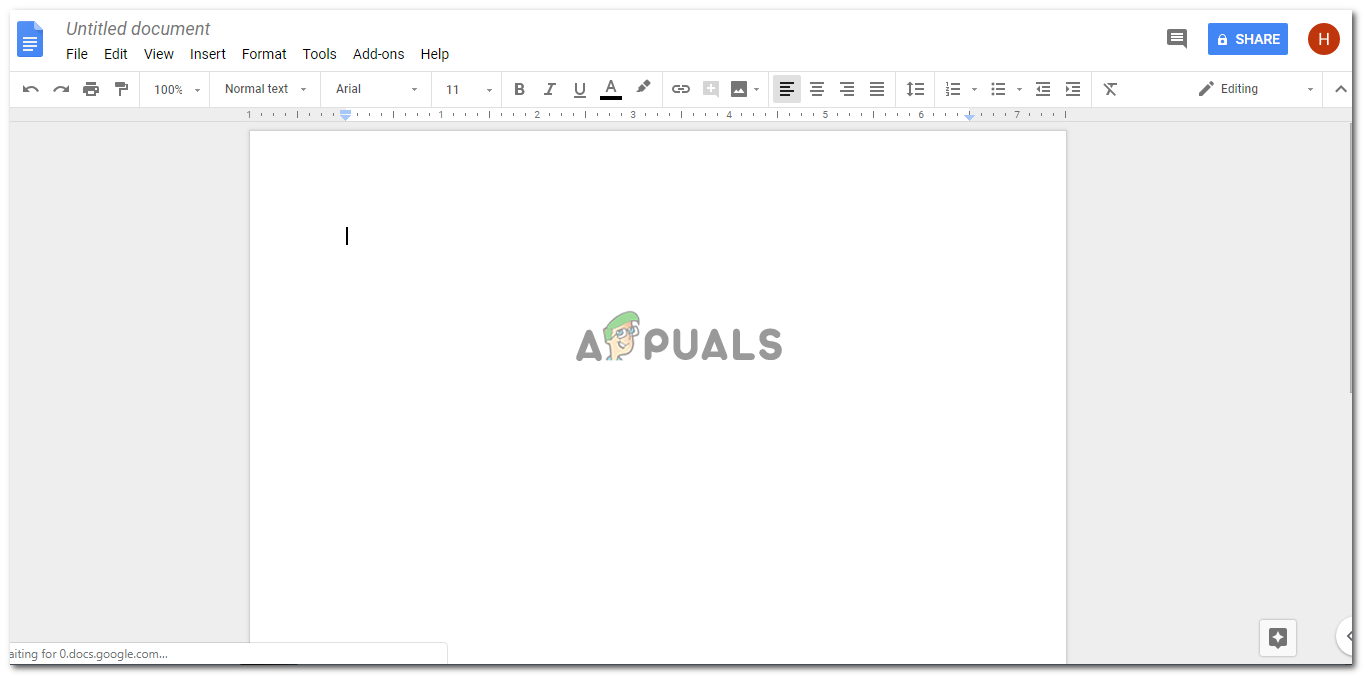Click the increase indent icon

(1073, 89)
